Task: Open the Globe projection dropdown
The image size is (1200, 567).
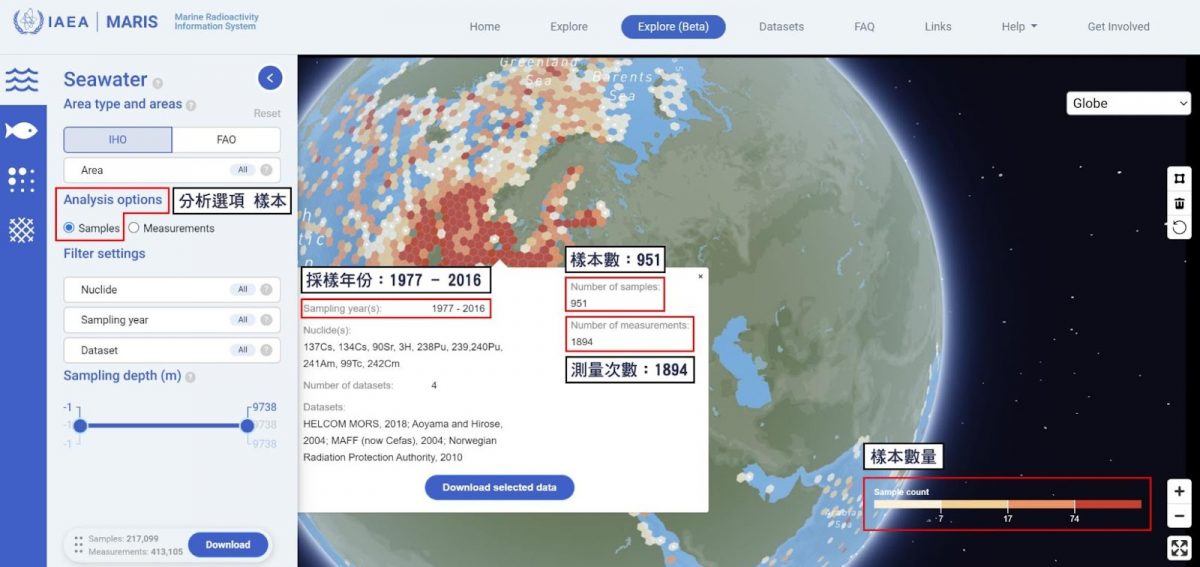Action: click(x=1129, y=103)
